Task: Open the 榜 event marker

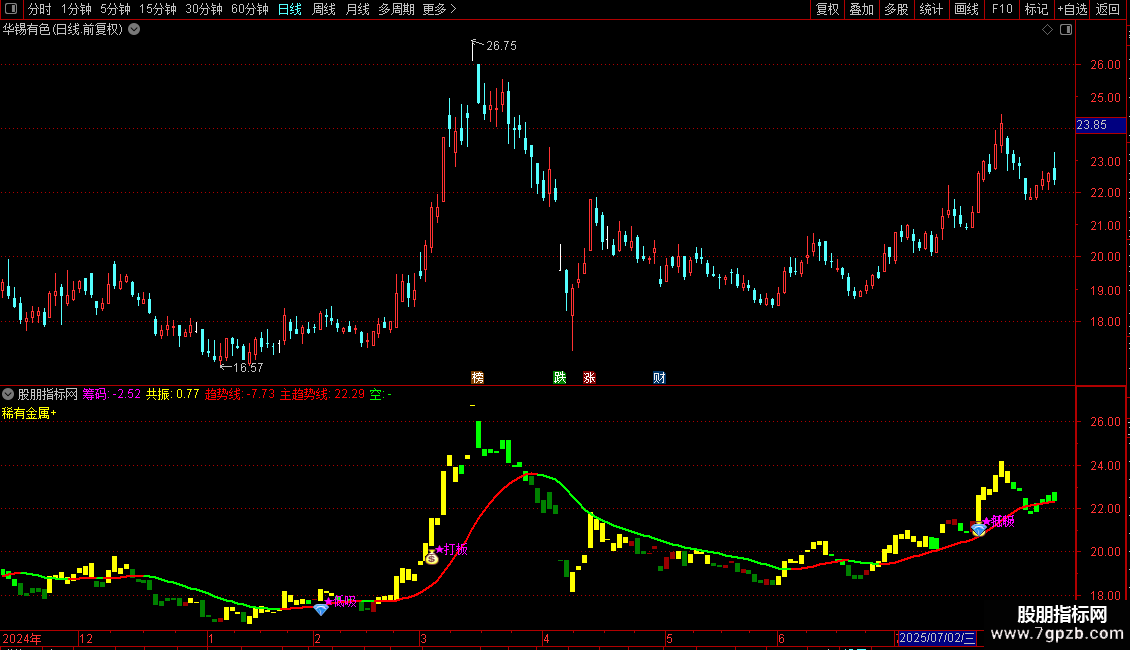Action: 477,378
